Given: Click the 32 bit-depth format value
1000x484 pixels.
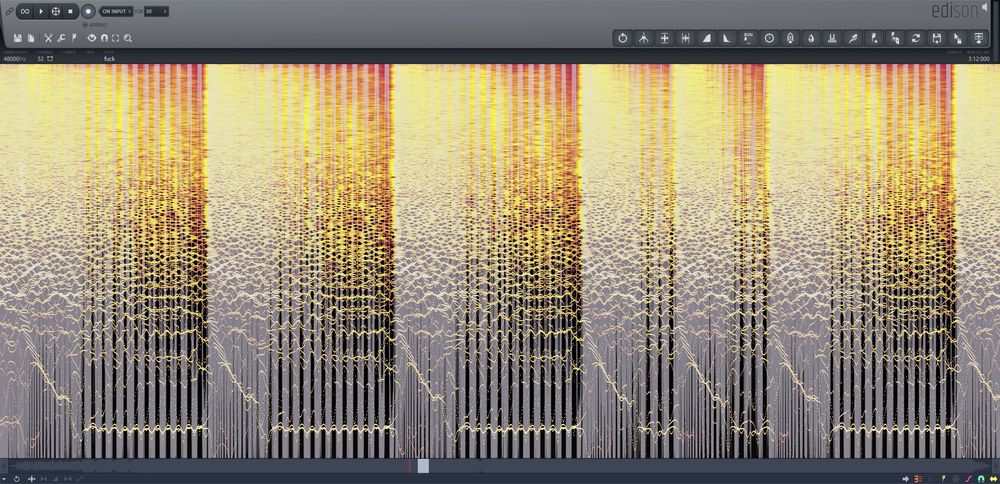Looking at the screenshot, I should 40,59.
